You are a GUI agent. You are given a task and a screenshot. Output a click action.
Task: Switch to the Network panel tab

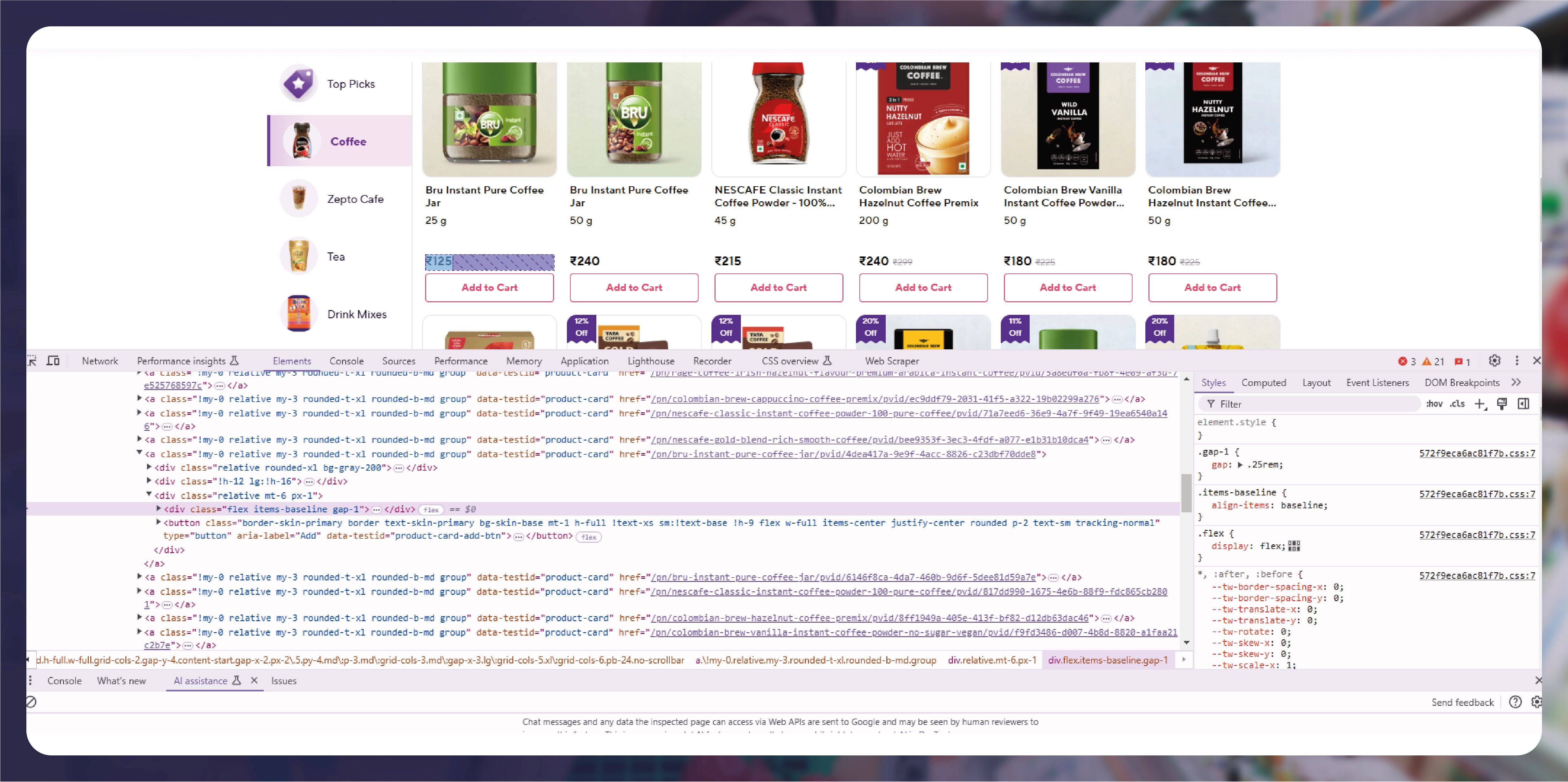point(100,361)
